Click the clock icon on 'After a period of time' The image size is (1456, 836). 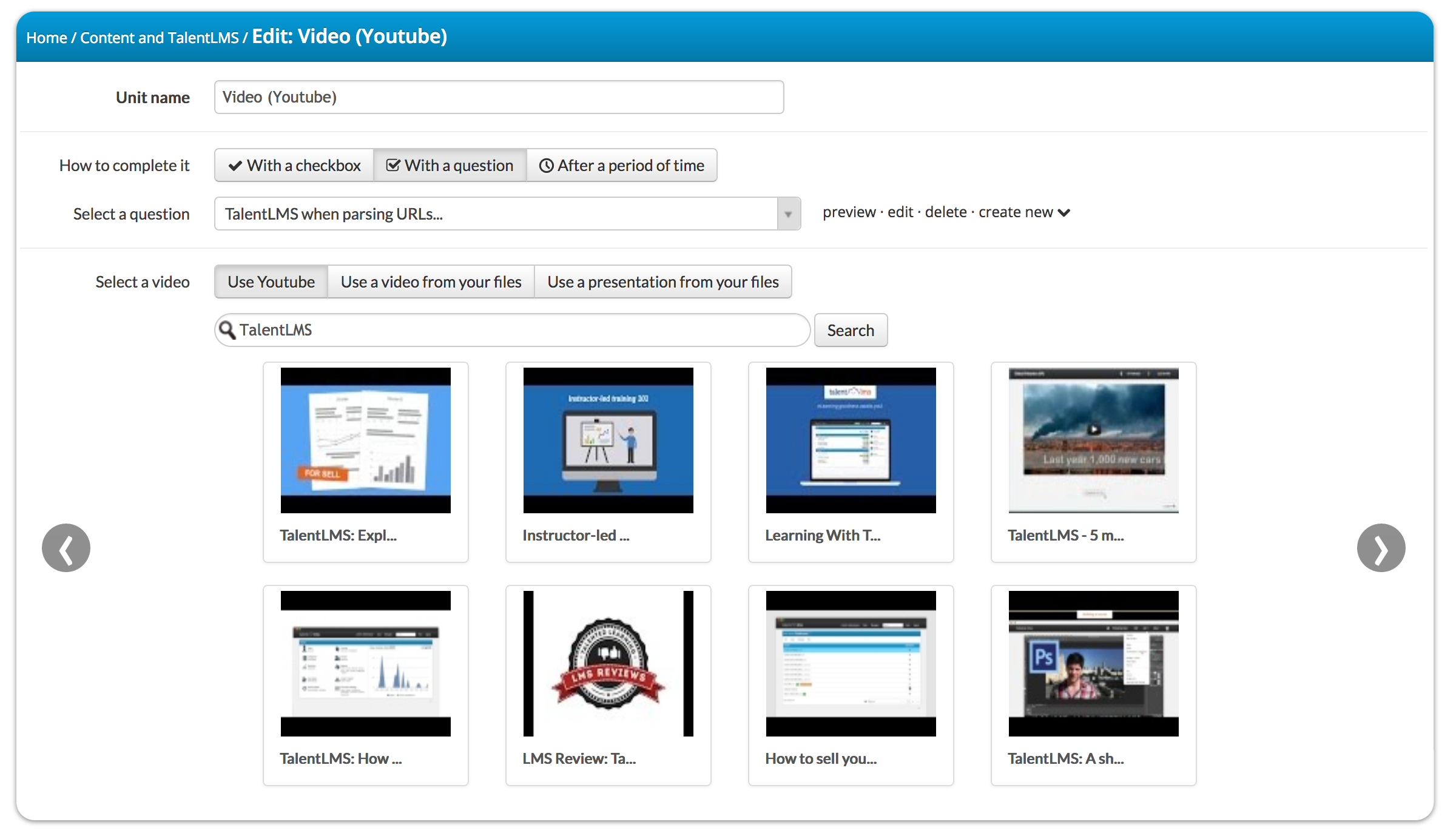pos(547,165)
